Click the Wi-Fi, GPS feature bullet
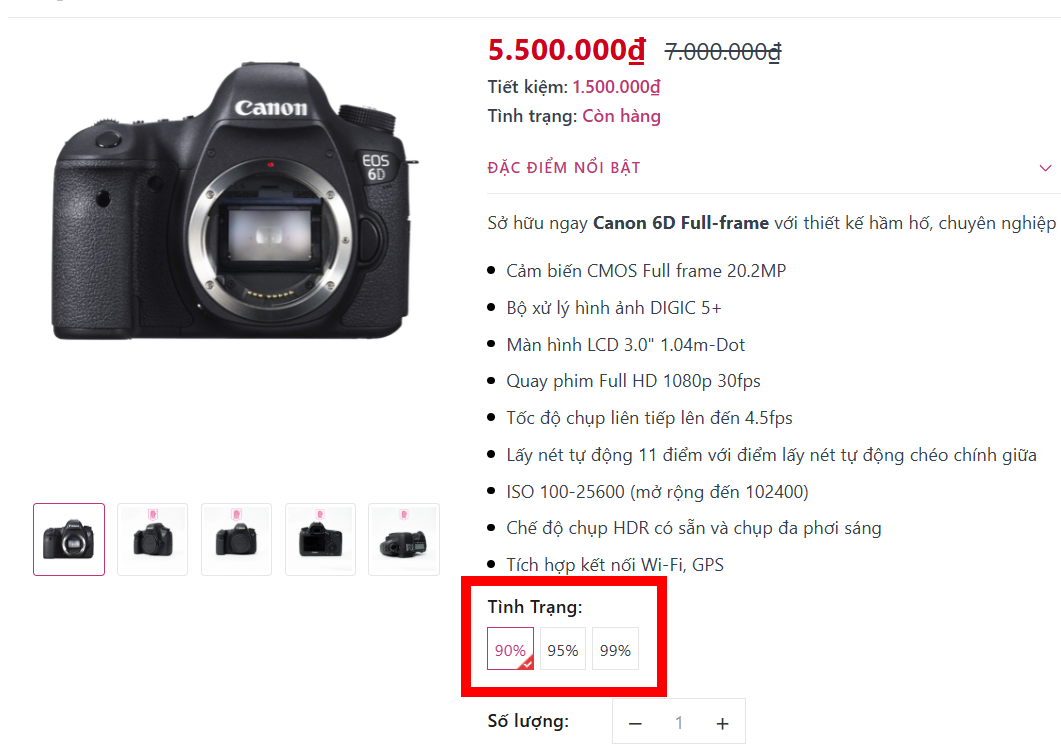This screenshot has height=756, width=1061. click(615, 565)
